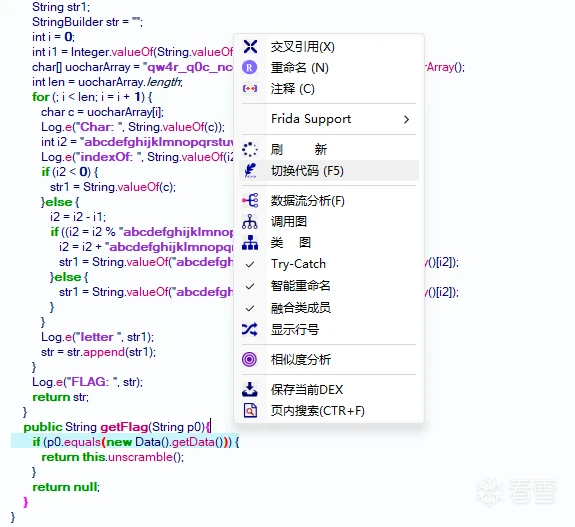Viewport: 575px width, 527px height.
Task: Click the cross-reference X icon
Action: tap(250, 47)
